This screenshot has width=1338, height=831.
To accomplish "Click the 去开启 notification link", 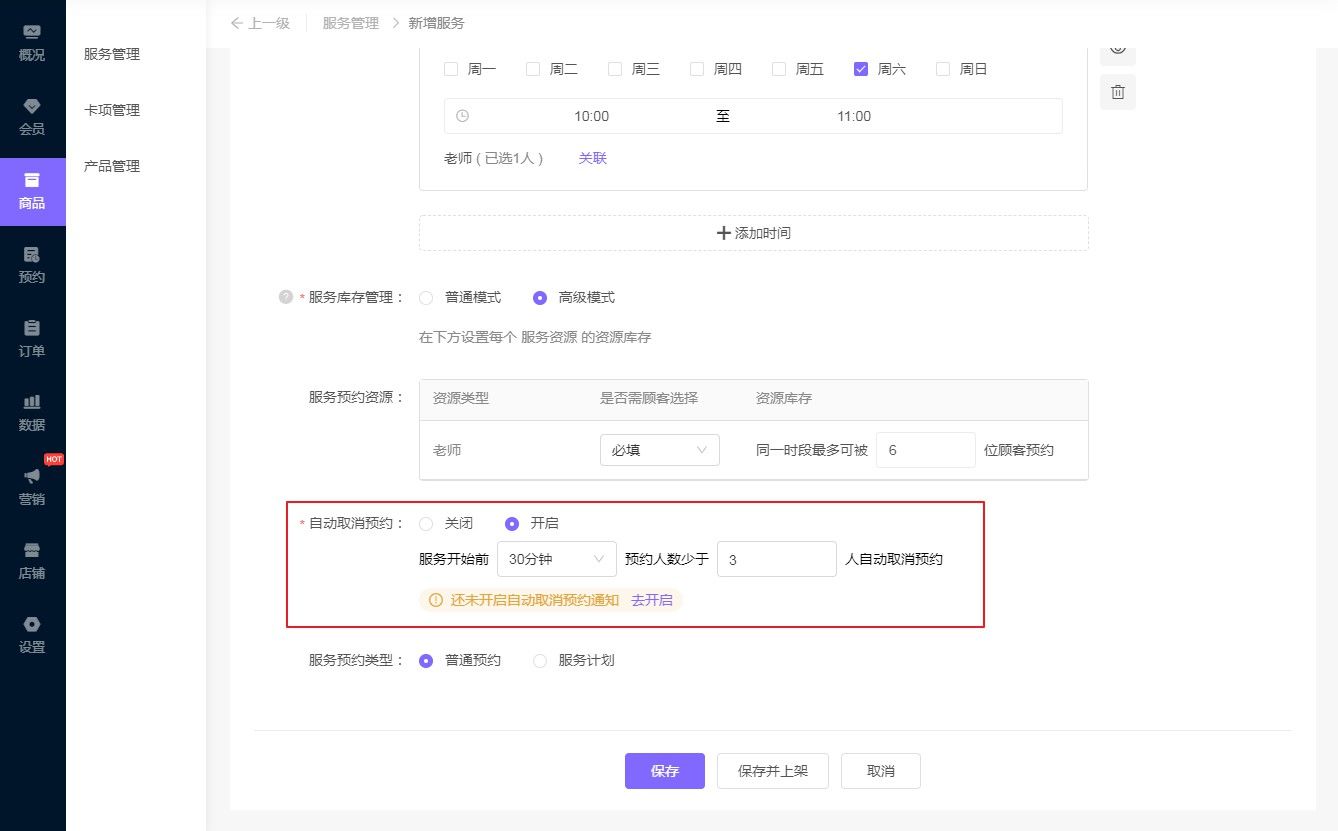I will [652, 600].
